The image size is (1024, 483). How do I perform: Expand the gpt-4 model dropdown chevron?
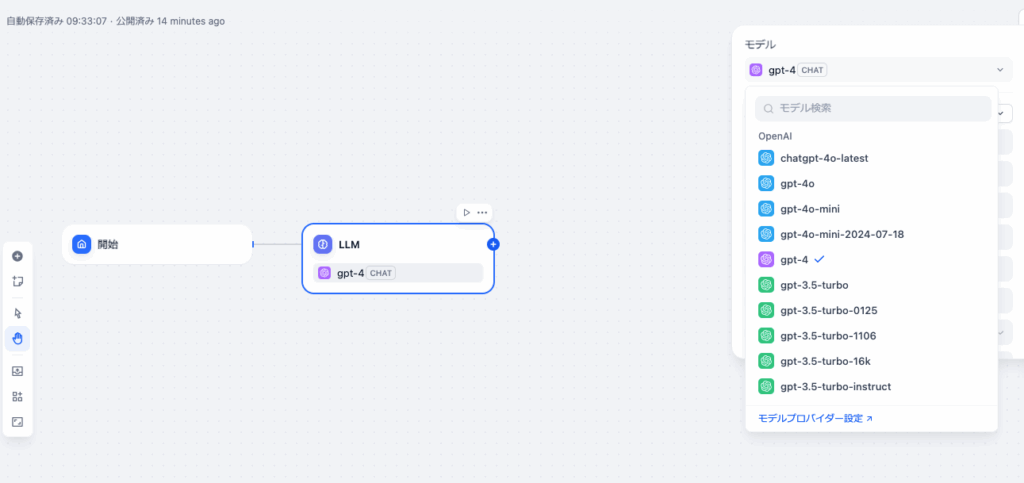coord(999,70)
